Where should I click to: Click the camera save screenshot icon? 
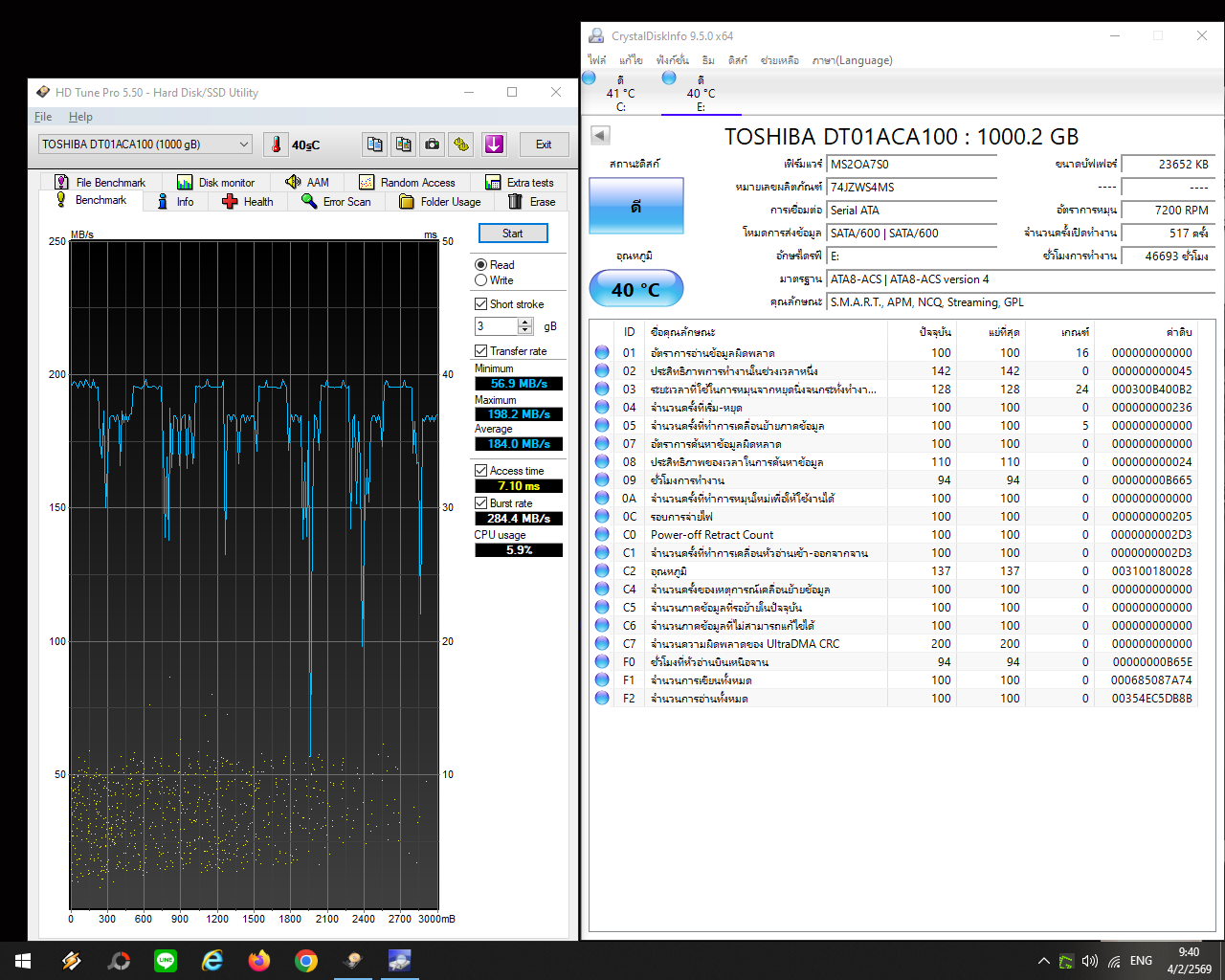(x=433, y=145)
